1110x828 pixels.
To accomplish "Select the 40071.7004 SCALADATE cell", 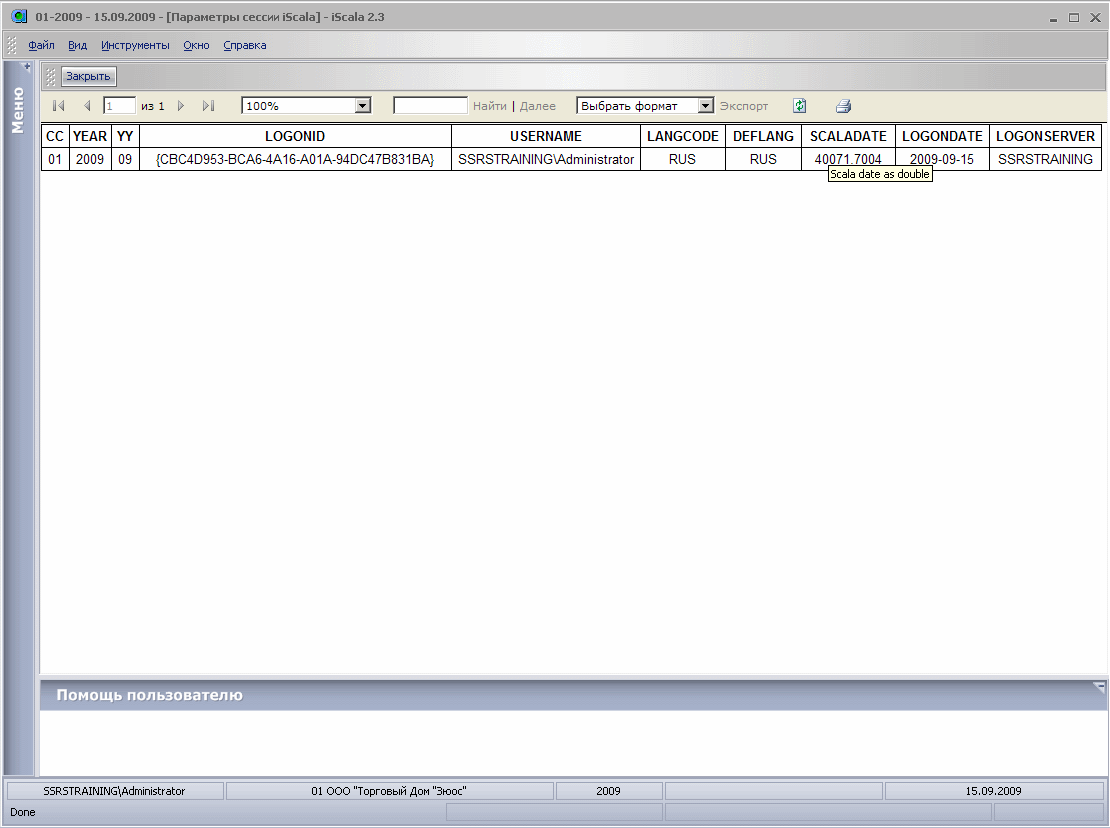I will click(848, 159).
